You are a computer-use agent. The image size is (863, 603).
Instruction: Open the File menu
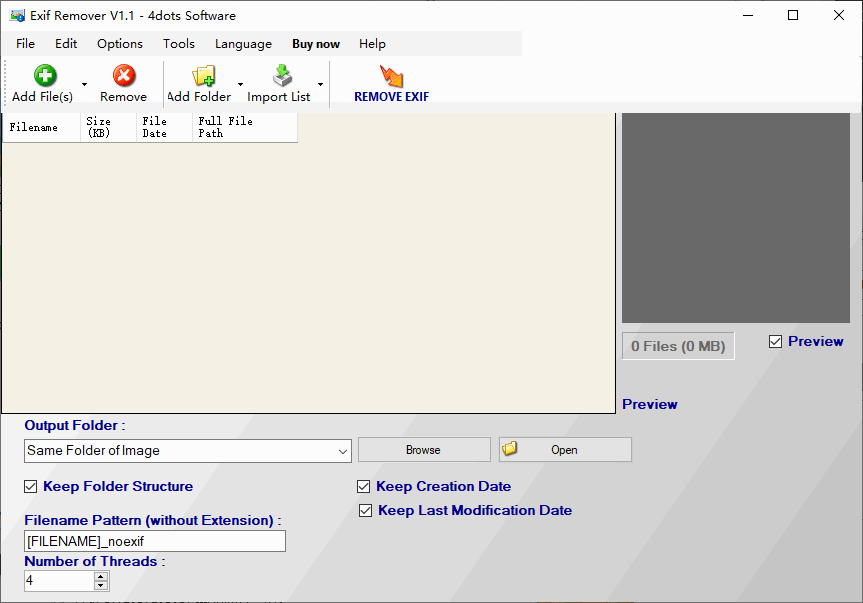click(25, 44)
